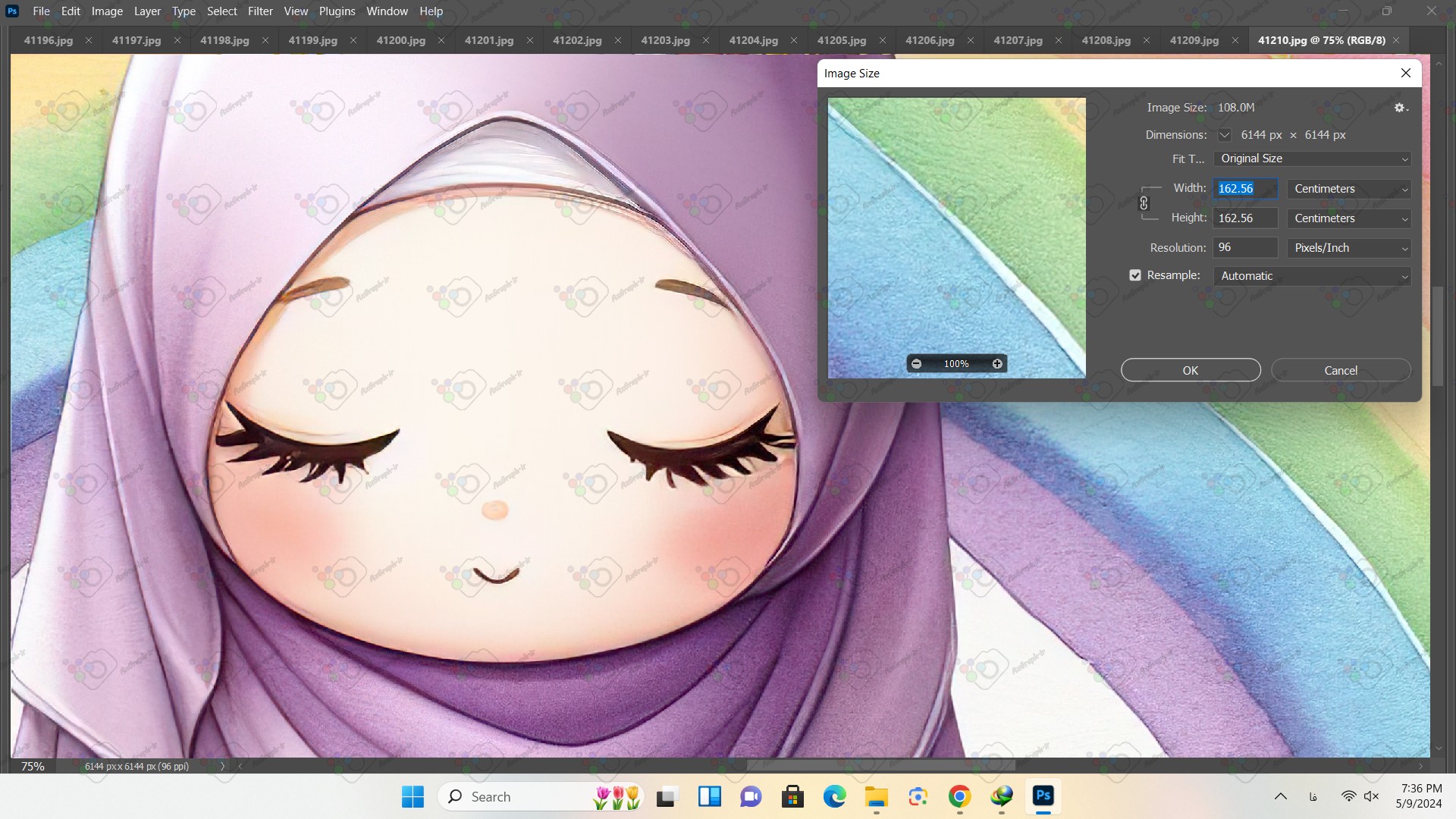Screen dimensions: 1456x819
Task: Open the Chat app in taskbar
Action: pos(751,796)
